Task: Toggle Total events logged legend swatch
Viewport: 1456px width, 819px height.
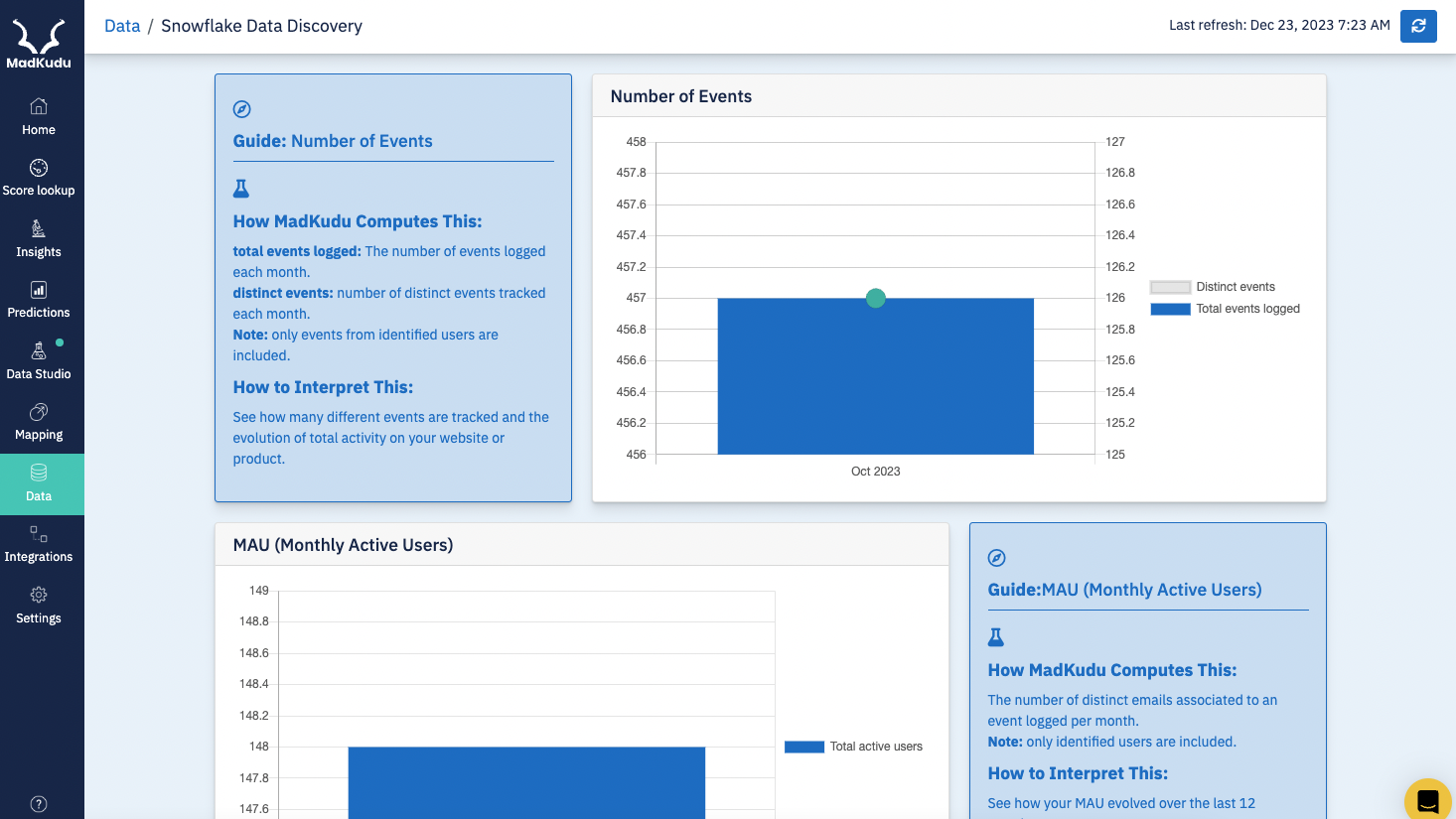Action: (1170, 309)
